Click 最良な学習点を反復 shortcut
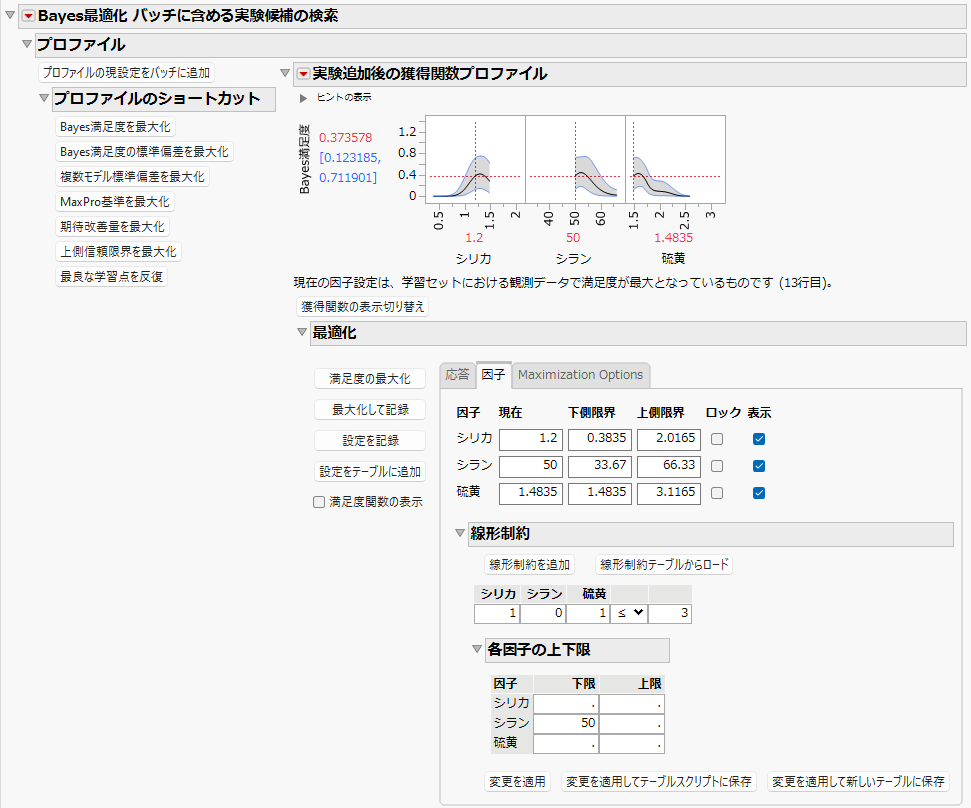971x808 pixels. click(111, 277)
